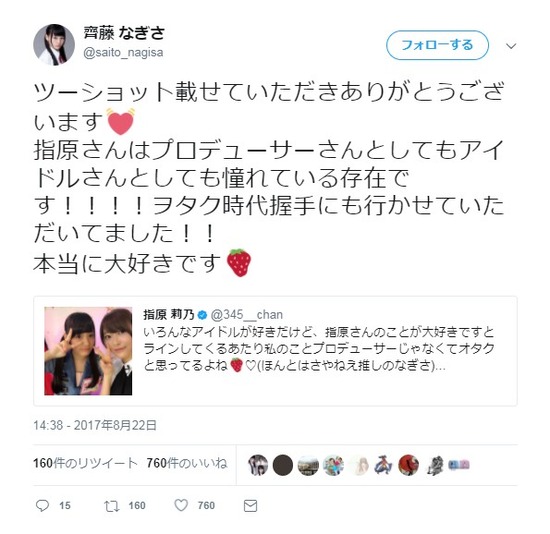Click the フォローする follow button
Screen dimensions: 550x534
point(437,45)
